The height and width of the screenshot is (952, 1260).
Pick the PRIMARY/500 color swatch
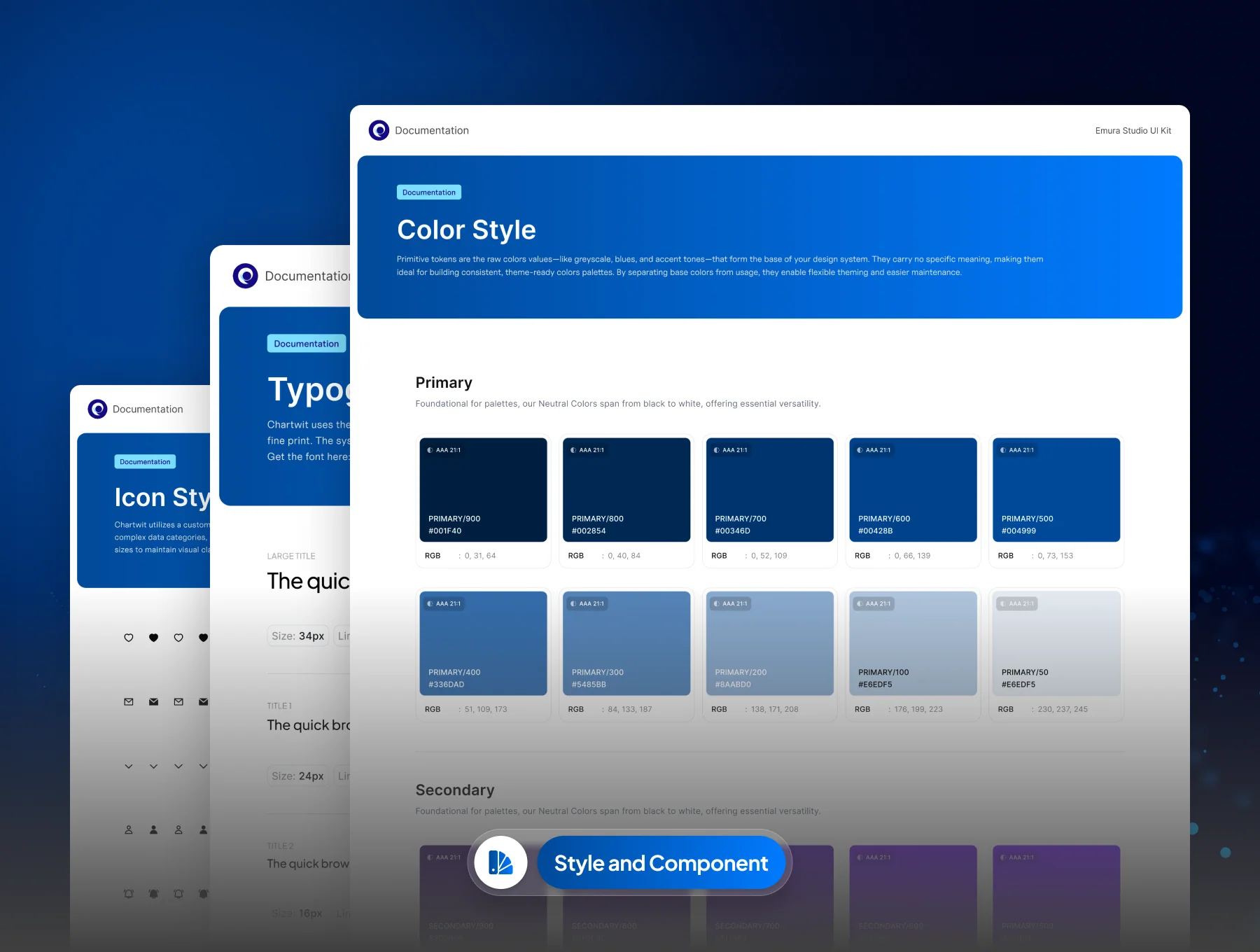click(x=1056, y=490)
